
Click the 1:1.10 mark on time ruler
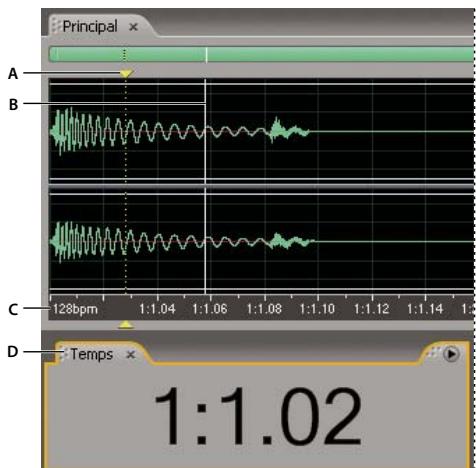click(317, 309)
